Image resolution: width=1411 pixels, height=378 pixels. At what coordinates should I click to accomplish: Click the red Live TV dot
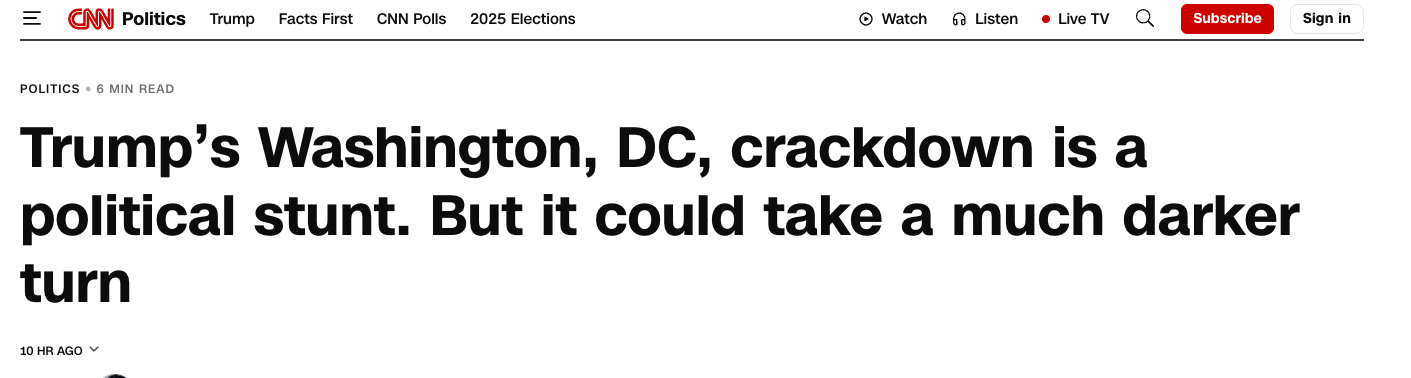(1046, 19)
